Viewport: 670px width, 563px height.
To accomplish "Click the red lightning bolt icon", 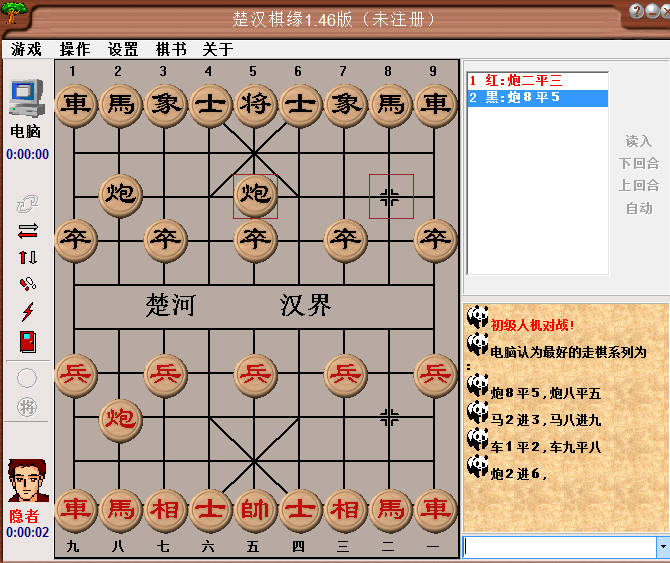I will click(27, 312).
